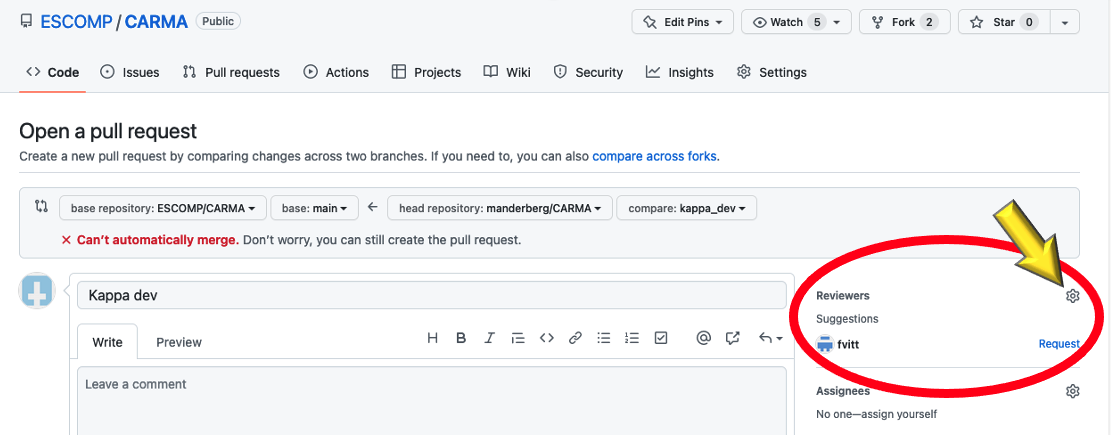This screenshot has height=435, width=1111.
Task: Open the compare: kappa_dev branch dropdown
Action: click(687, 208)
